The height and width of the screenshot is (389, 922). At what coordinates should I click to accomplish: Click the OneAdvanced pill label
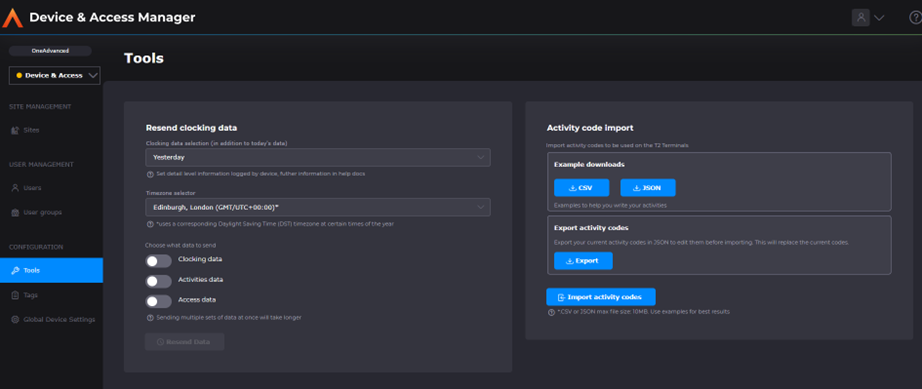point(50,51)
